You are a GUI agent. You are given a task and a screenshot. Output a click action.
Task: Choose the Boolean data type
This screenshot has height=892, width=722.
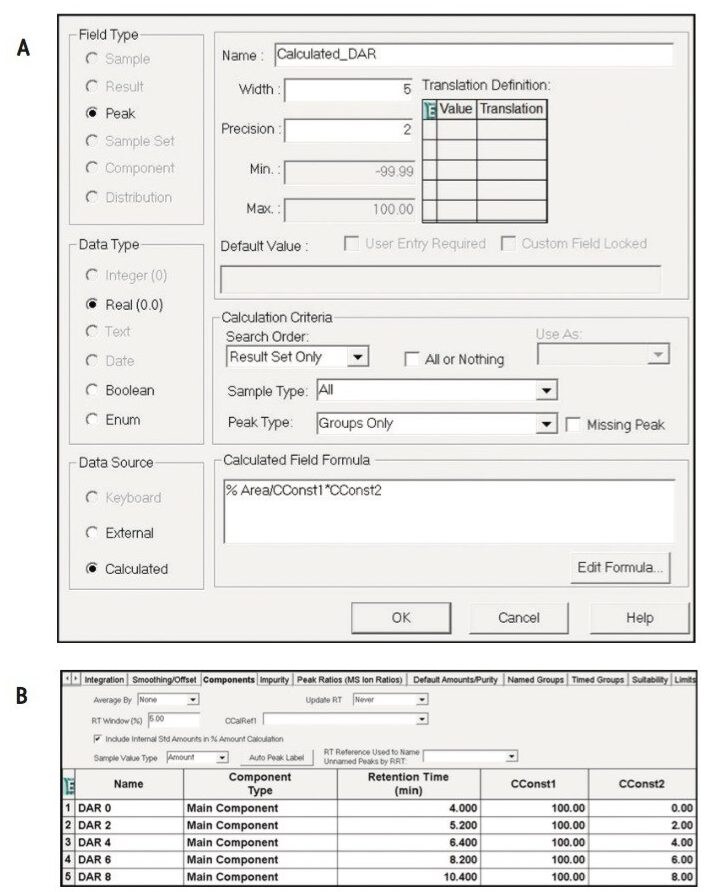click(x=92, y=390)
